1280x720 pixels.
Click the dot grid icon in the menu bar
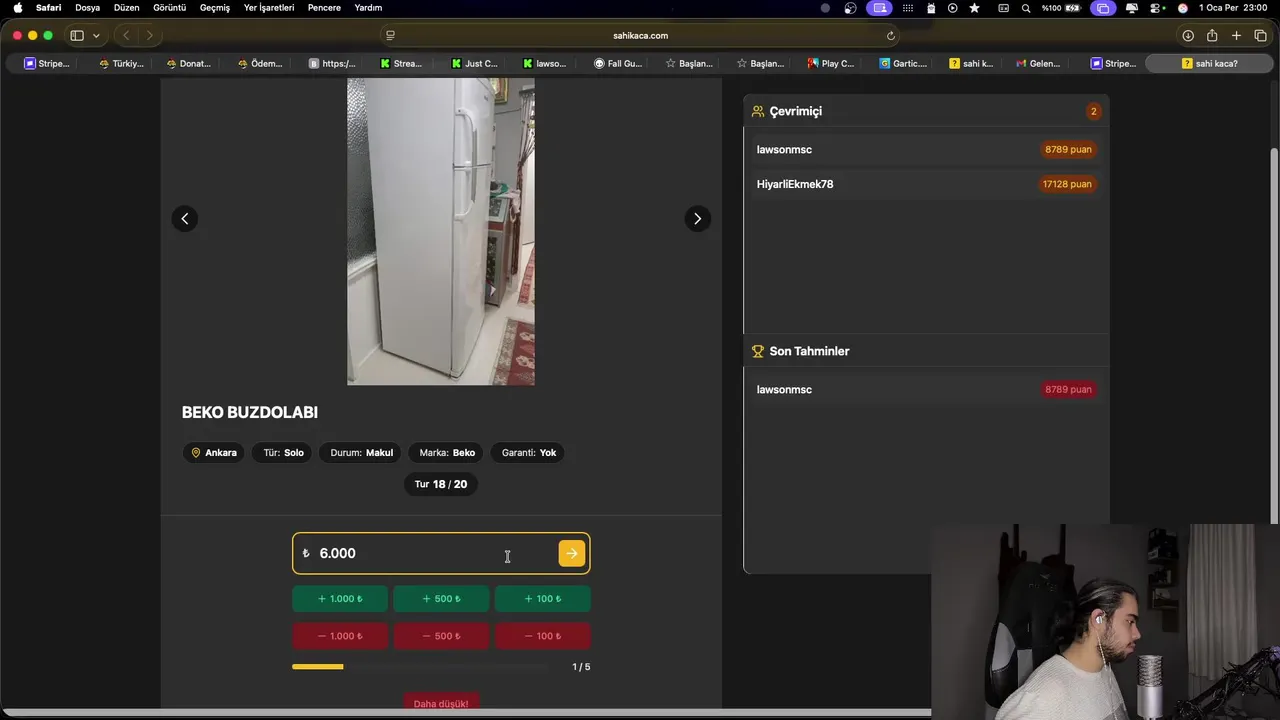[x=908, y=7]
